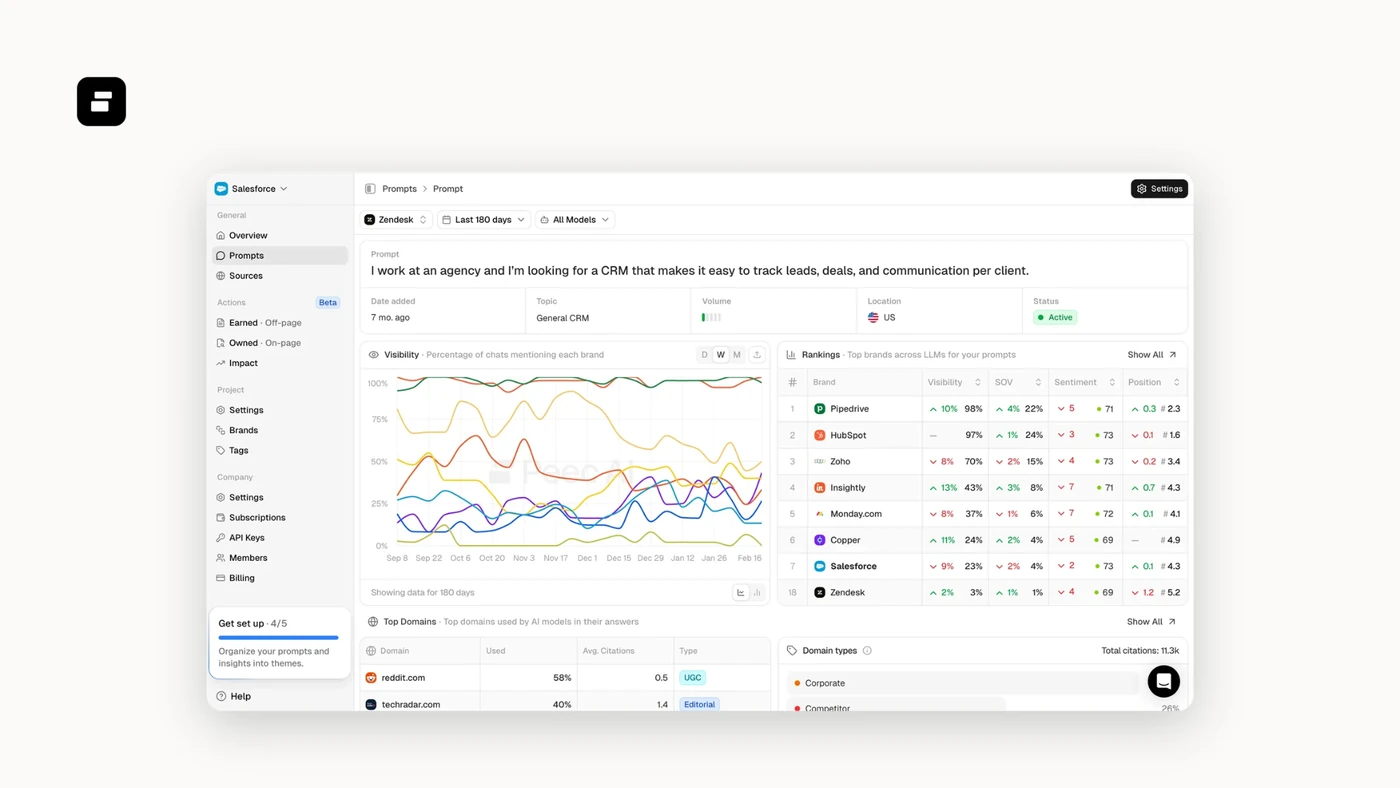Click the HubSpot brand logo
Image resolution: width=1400 pixels, height=788 pixels.
(x=819, y=435)
